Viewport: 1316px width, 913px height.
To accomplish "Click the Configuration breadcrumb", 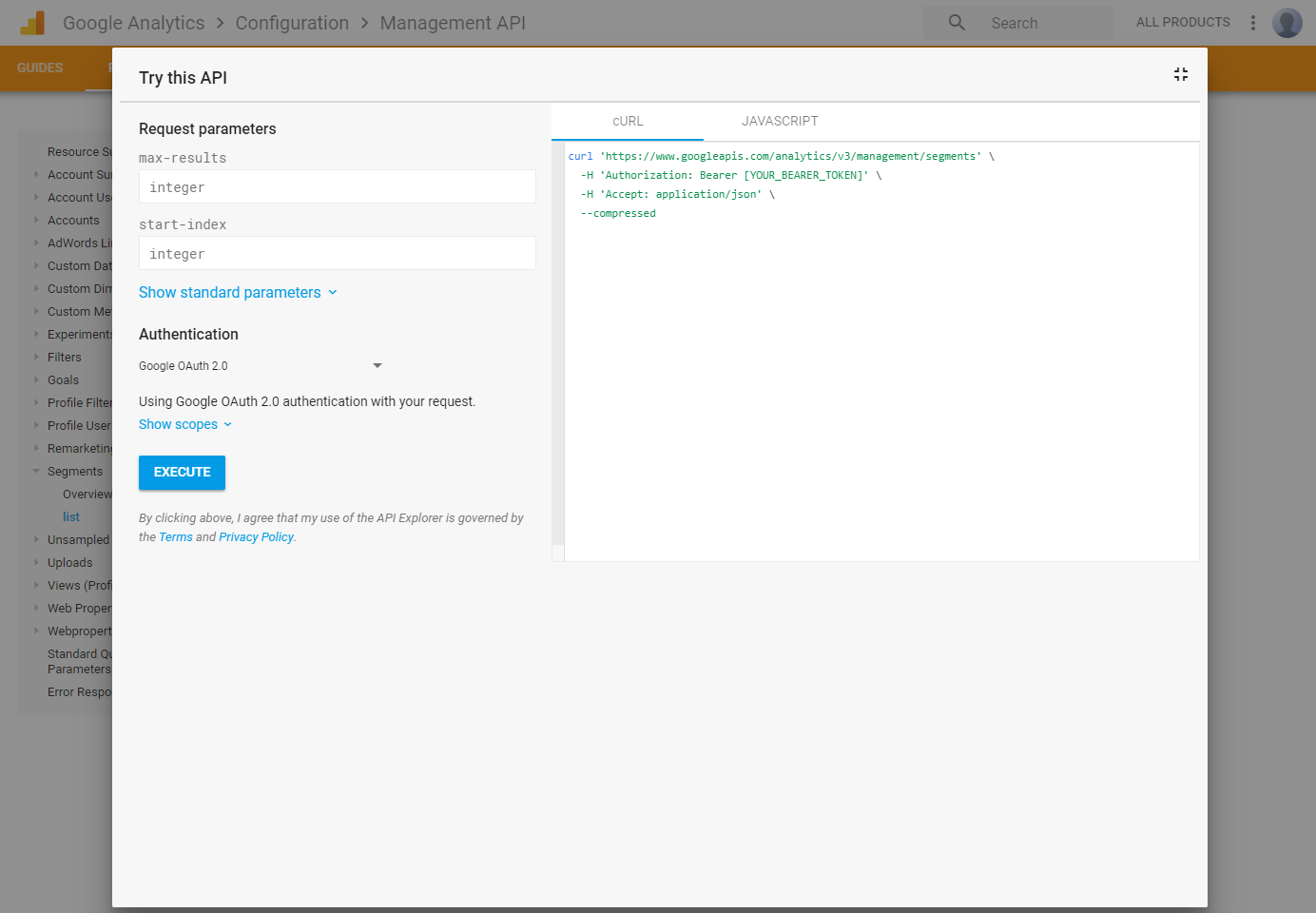I will 292,23.
